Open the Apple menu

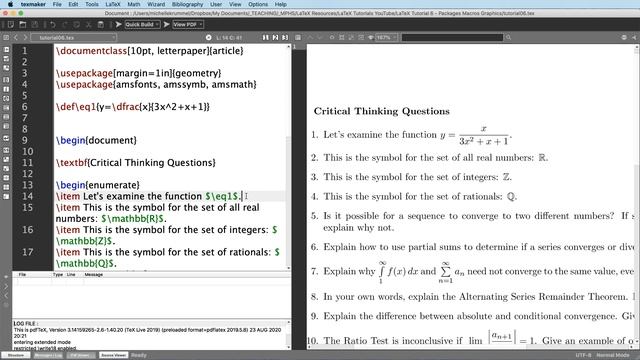pyautogui.click(x=10, y=4)
